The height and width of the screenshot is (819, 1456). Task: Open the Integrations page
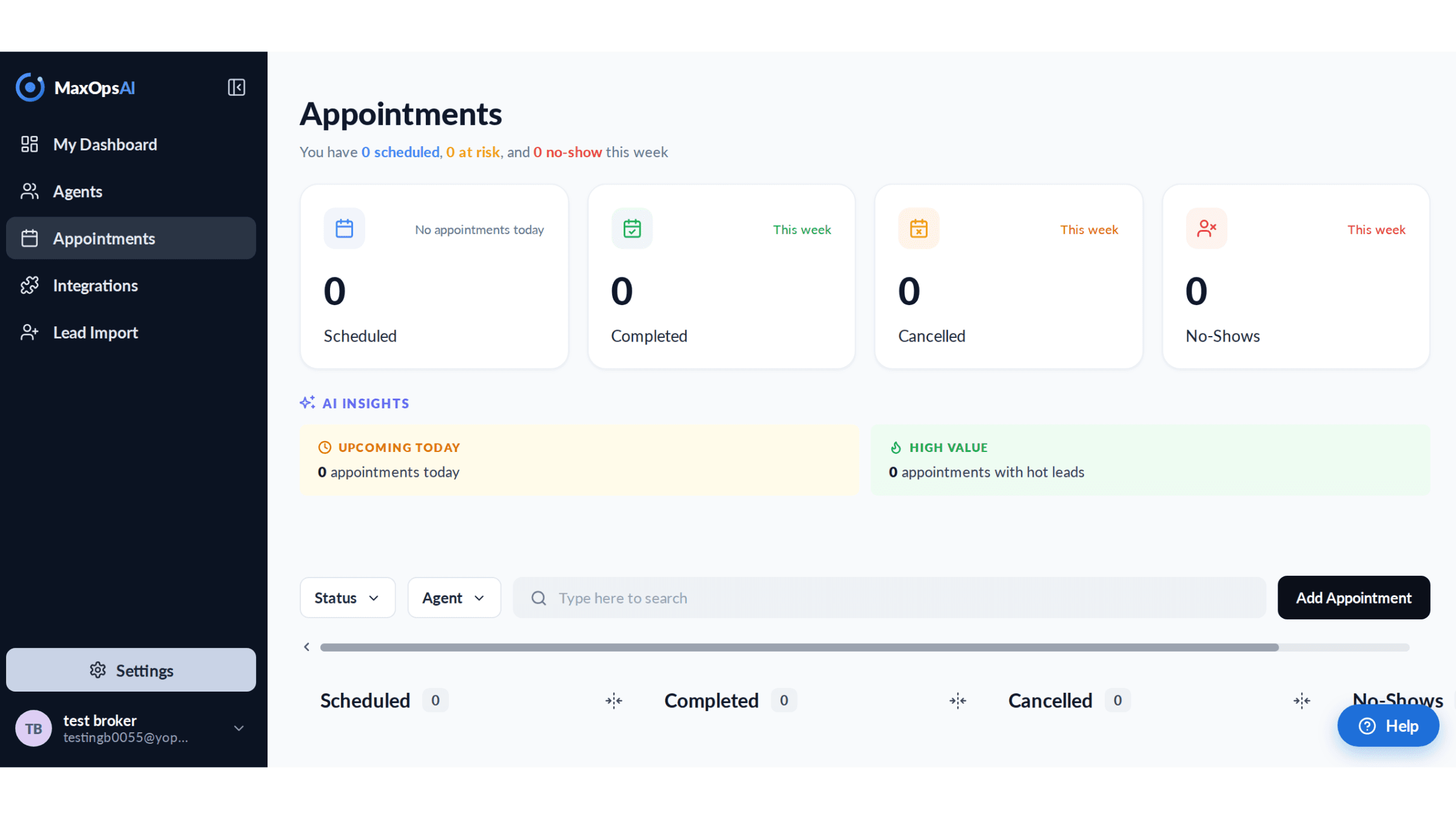click(131, 286)
